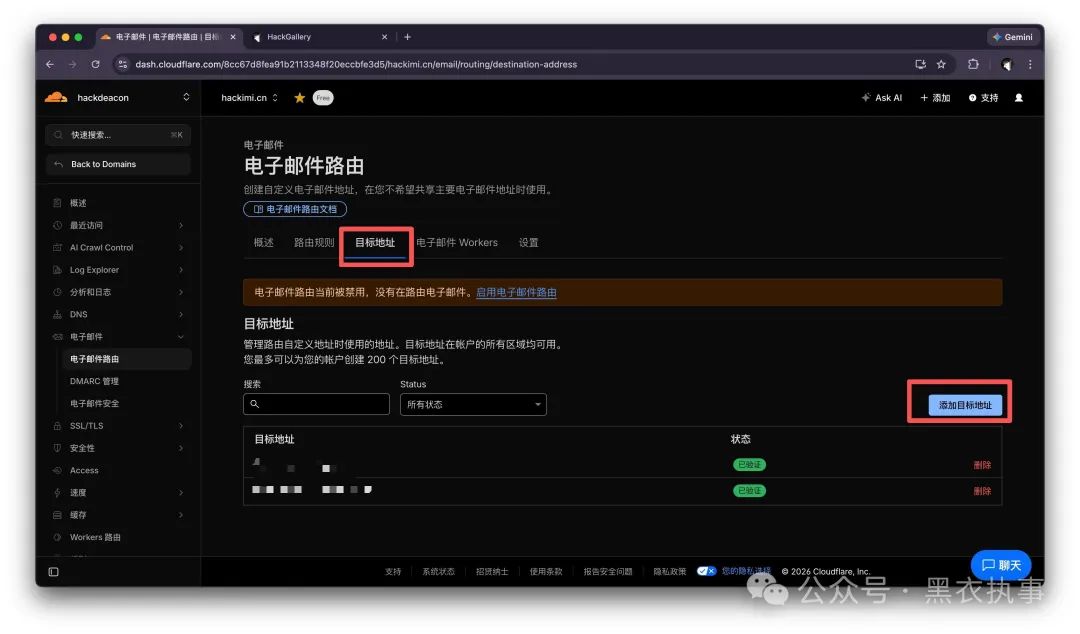Click the magnifier icon in quick search
Screen dimensions: 1080x634
click(x=59, y=135)
